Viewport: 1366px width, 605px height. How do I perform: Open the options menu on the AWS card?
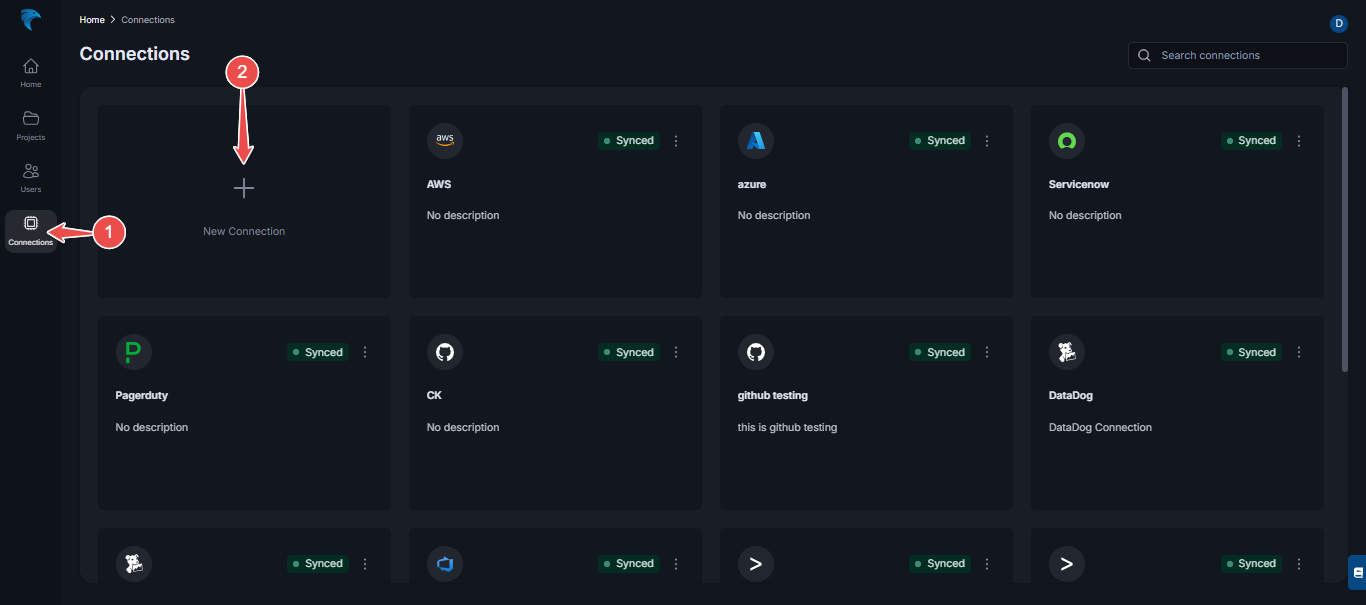pos(676,140)
